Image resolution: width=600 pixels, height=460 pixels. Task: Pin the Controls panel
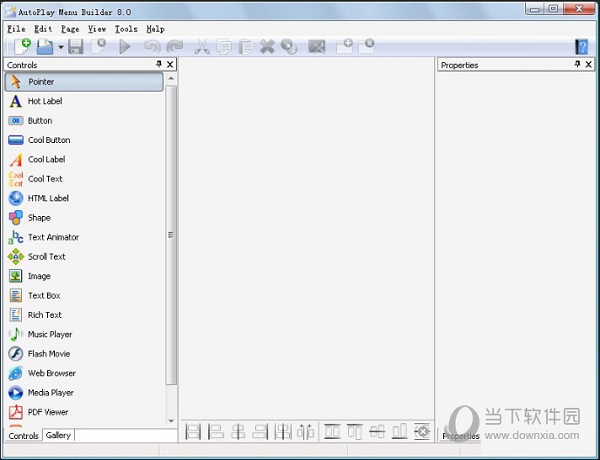click(x=159, y=64)
